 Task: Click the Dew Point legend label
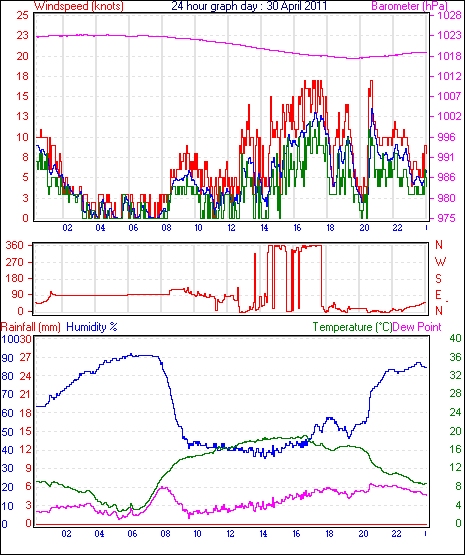point(417,327)
